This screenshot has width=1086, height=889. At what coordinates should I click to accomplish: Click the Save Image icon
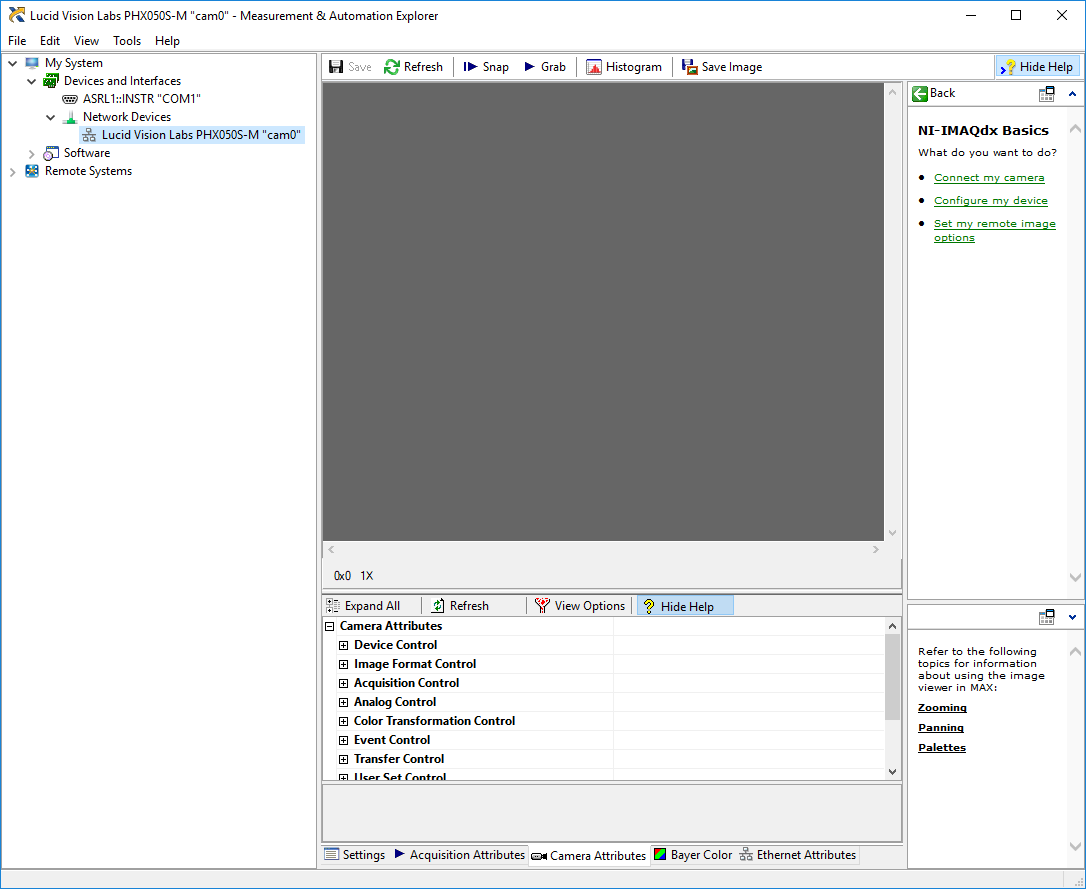click(690, 67)
